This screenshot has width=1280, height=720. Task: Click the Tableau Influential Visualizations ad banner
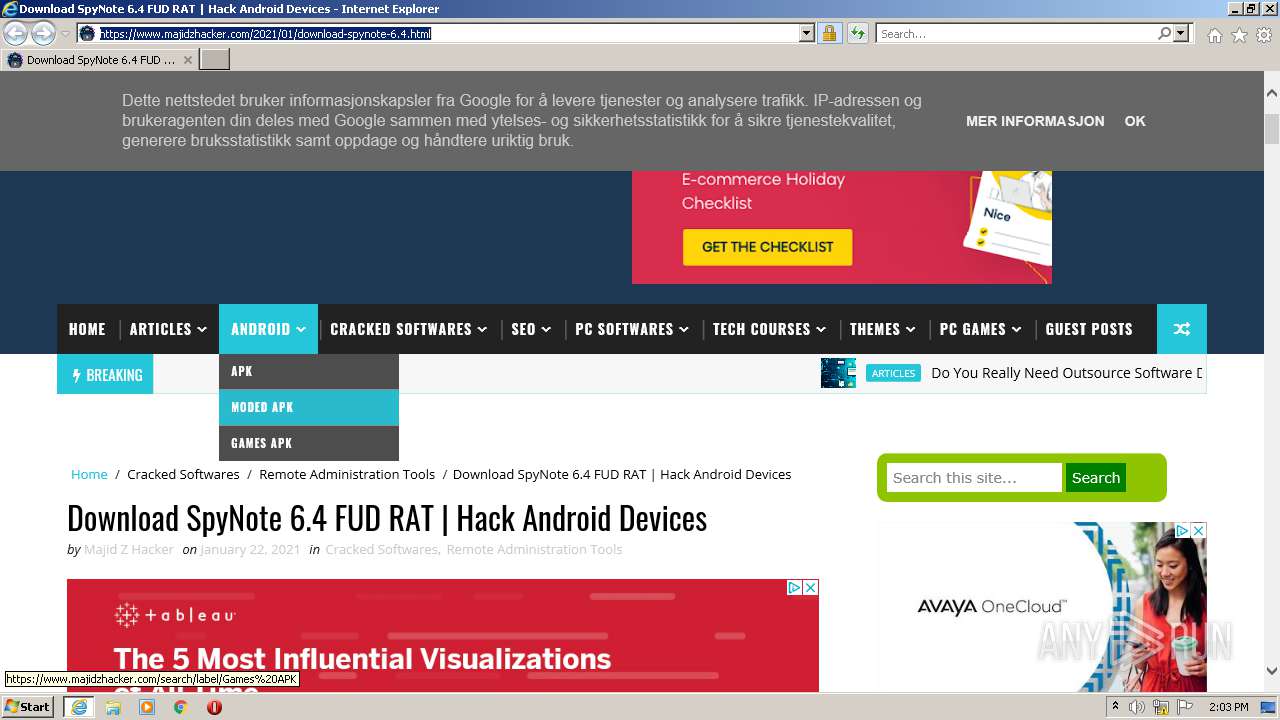click(x=443, y=636)
